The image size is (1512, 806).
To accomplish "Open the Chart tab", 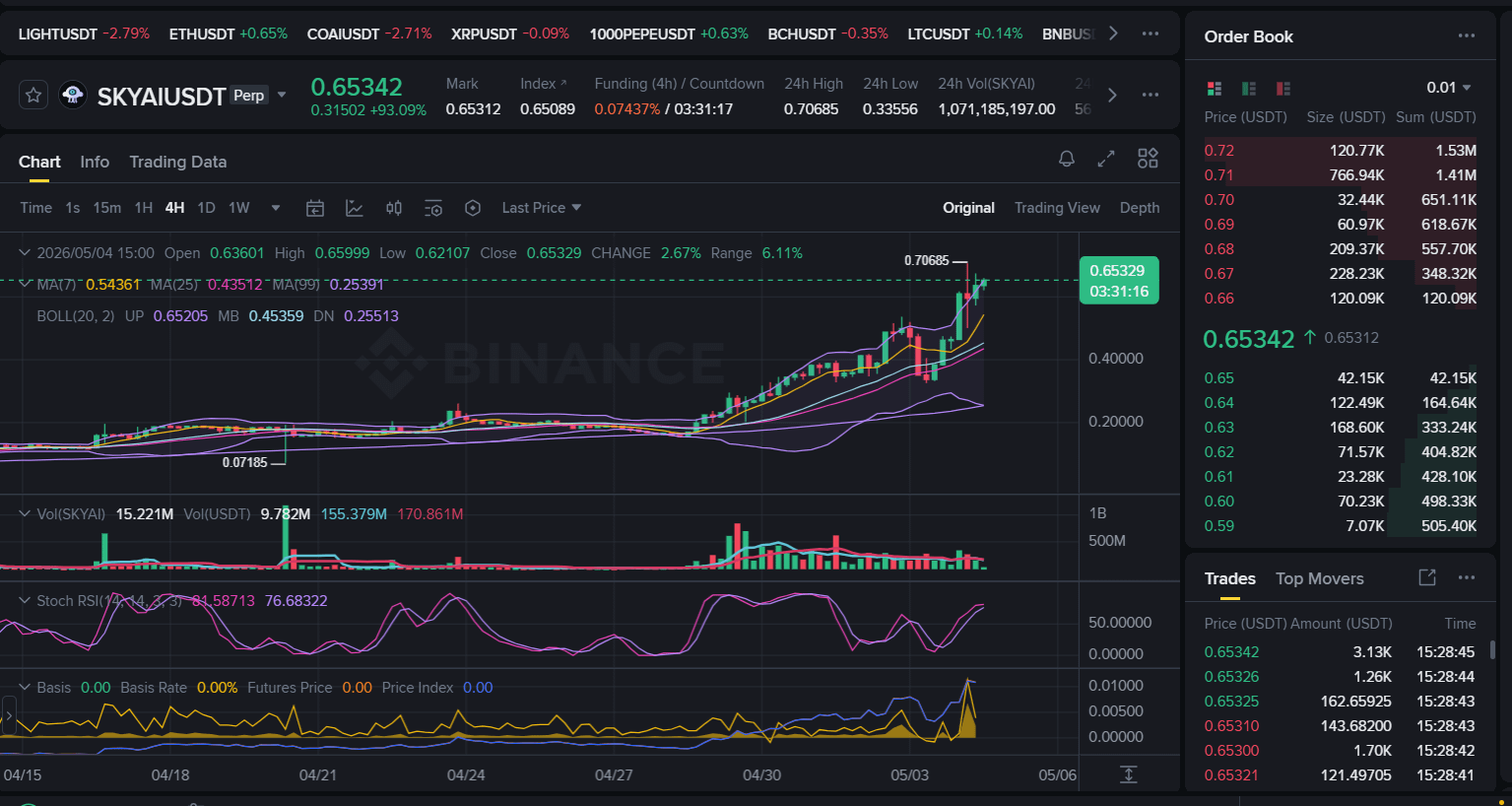I will coord(39,162).
